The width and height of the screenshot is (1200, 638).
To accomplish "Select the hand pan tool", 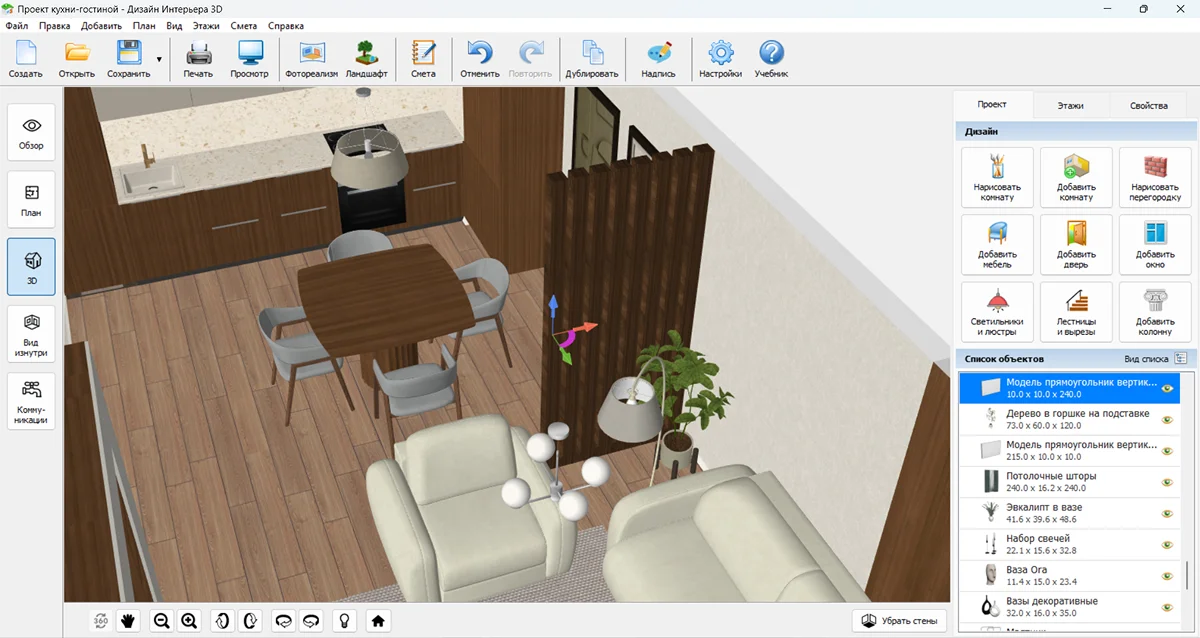I will [129, 621].
